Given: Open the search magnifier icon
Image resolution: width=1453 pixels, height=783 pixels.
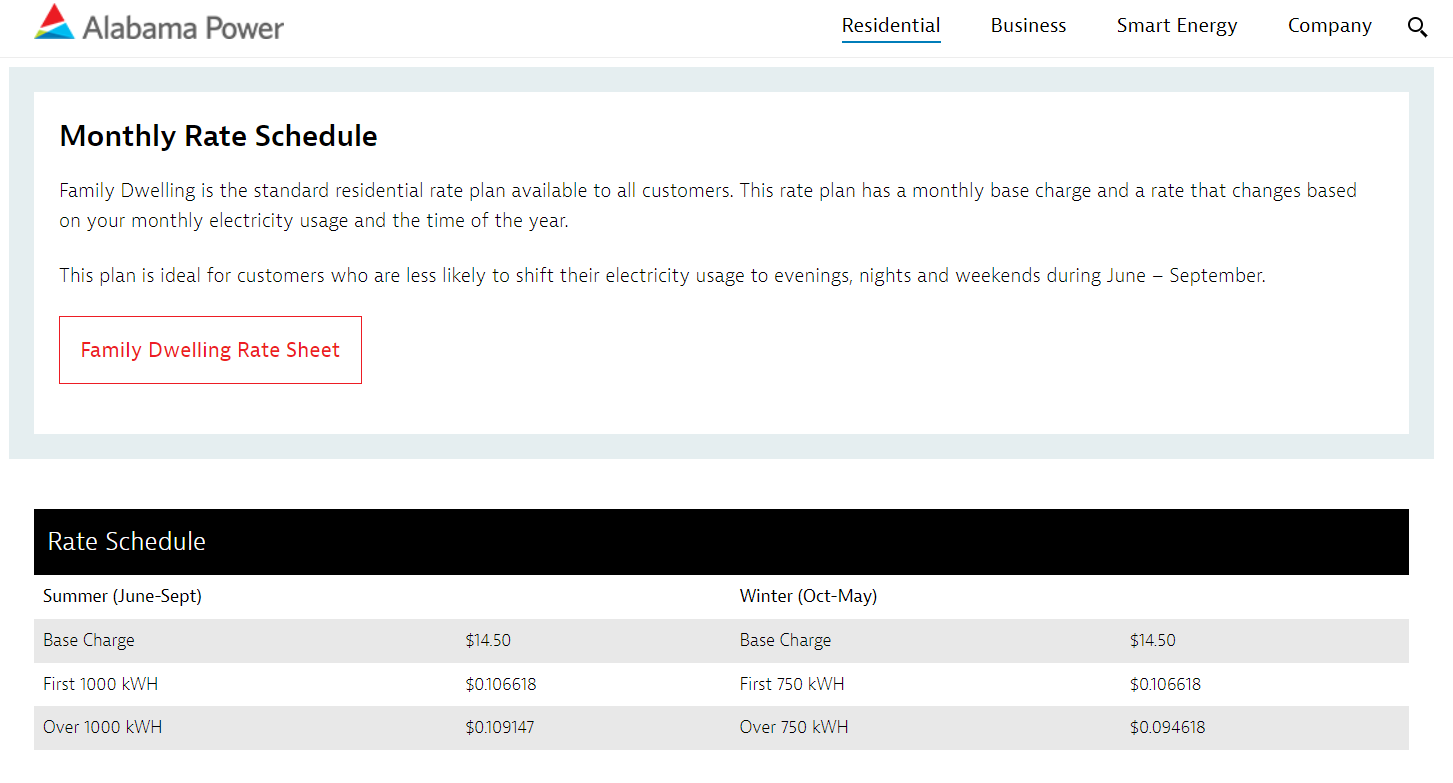Looking at the screenshot, I should (x=1417, y=27).
